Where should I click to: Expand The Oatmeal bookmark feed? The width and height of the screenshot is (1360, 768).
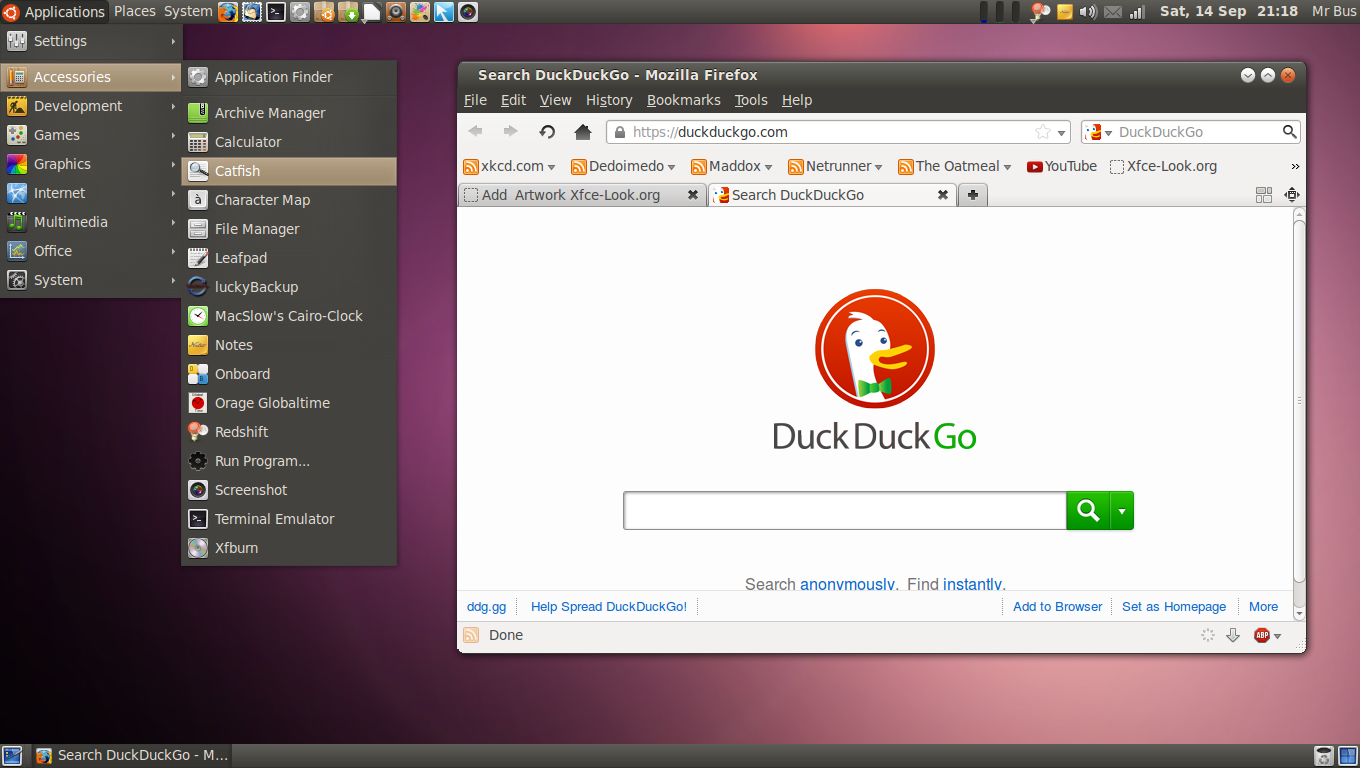click(1007, 167)
